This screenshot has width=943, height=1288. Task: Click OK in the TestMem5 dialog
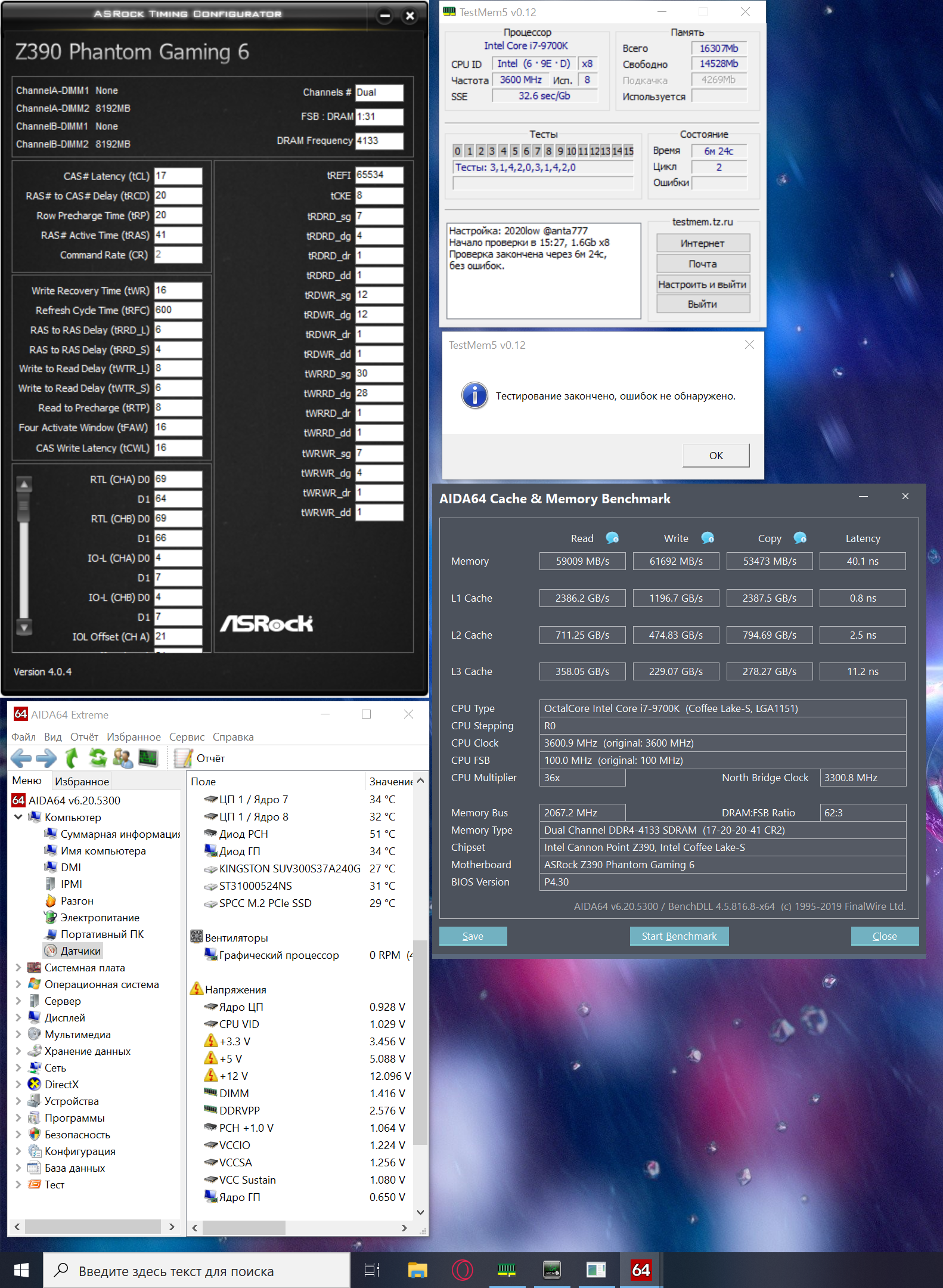coord(716,455)
